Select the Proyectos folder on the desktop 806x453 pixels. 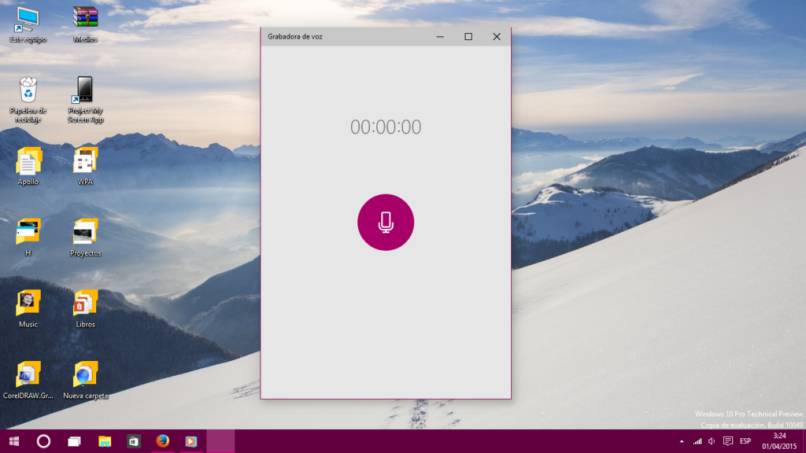click(85, 233)
